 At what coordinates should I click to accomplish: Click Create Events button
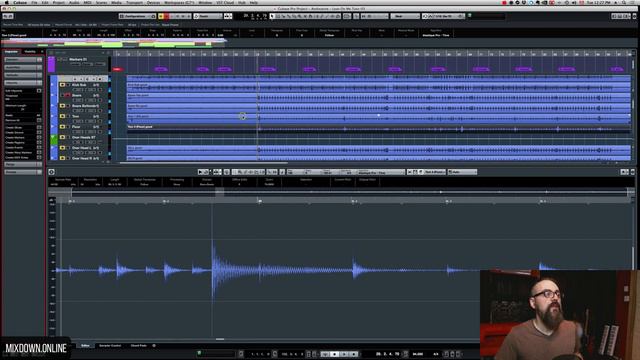pyautogui.click(x=39, y=147)
